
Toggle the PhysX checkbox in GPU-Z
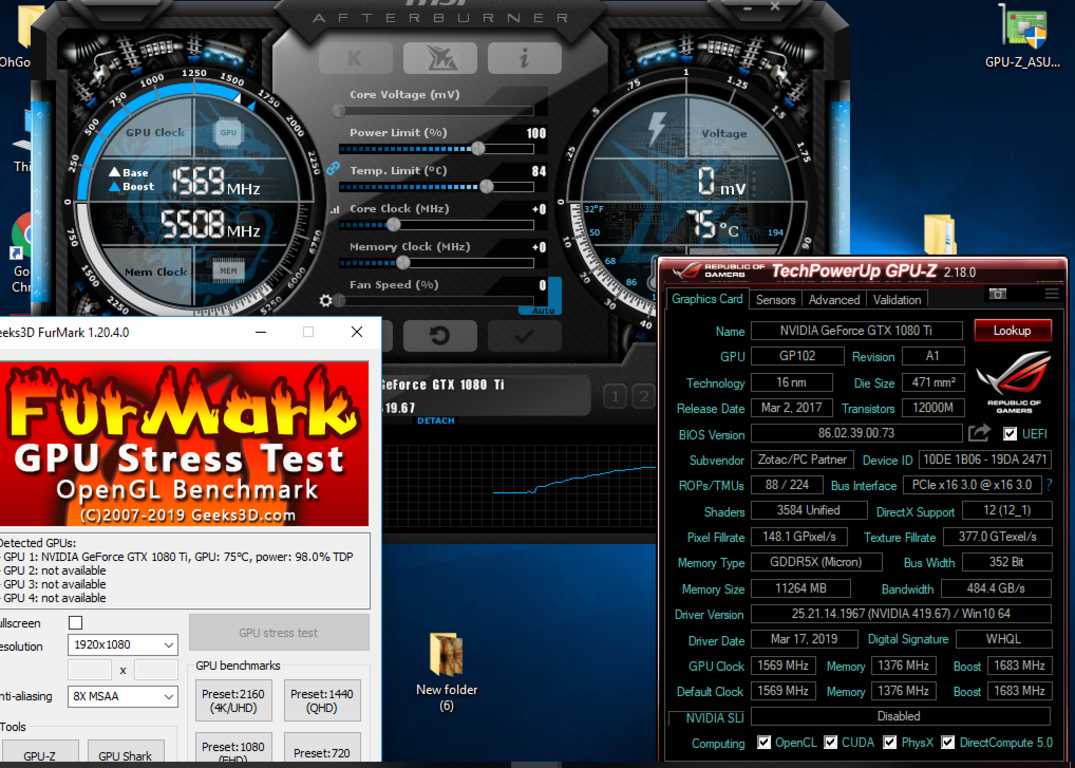[x=887, y=742]
